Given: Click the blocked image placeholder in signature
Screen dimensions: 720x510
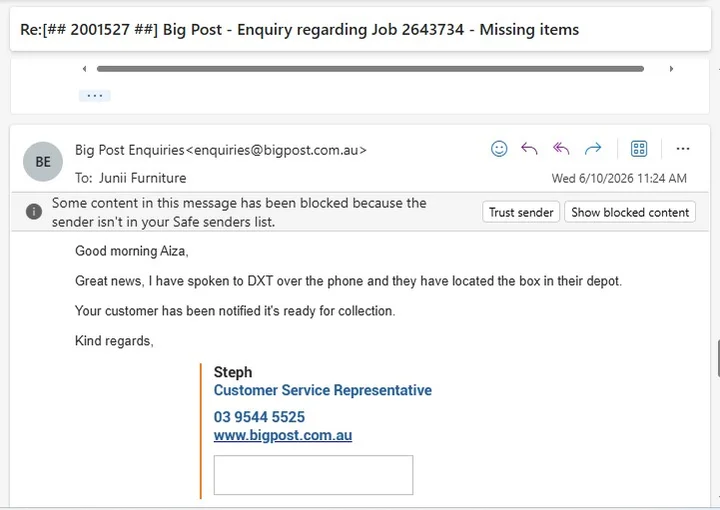Looking at the screenshot, I should click(314, 475).
